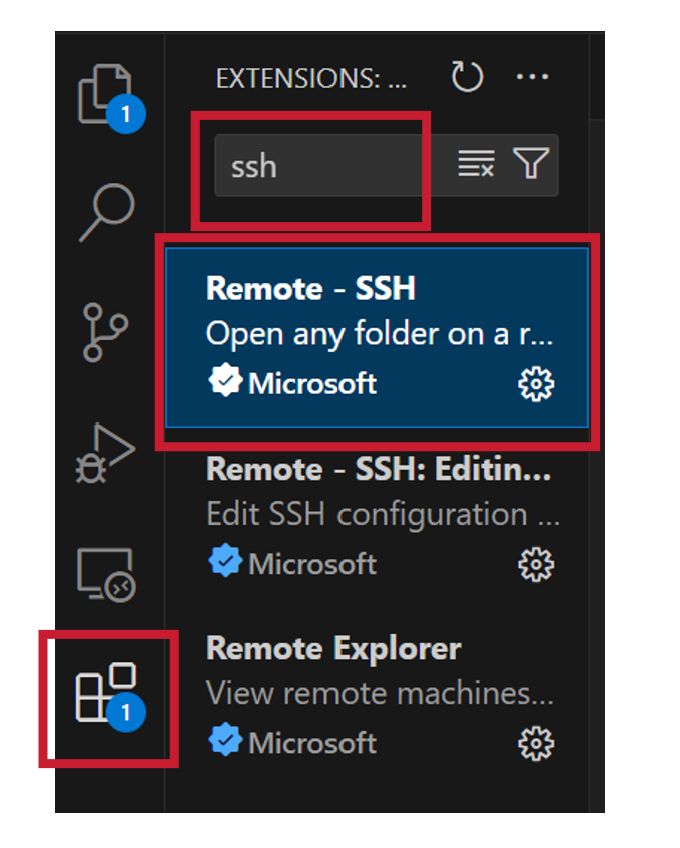680x848 pixels.
Task: Click the EXTENSIONS panel title
Action: coord(311,78)
